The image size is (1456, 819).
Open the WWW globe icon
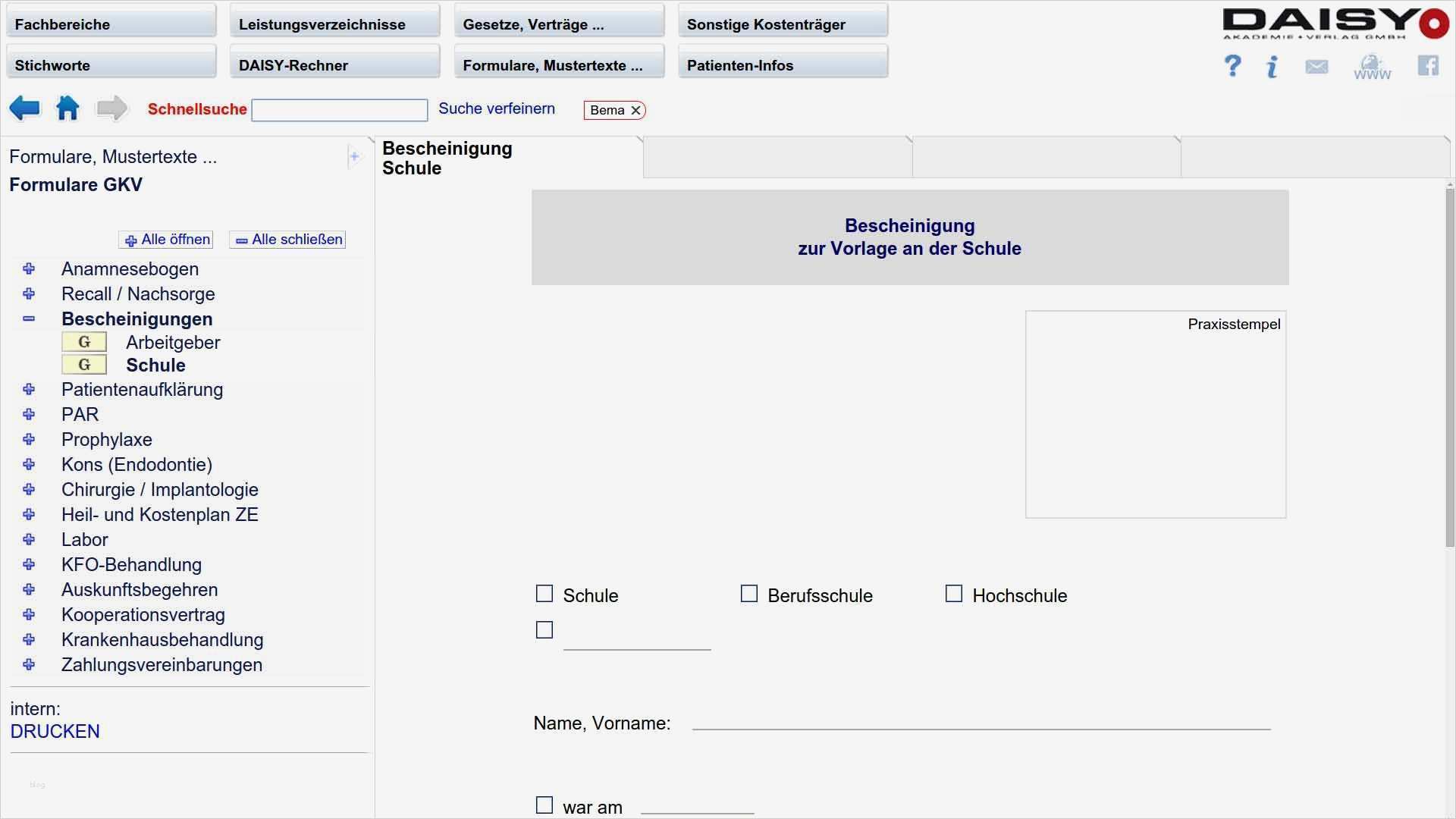(x=1372, y=67)
